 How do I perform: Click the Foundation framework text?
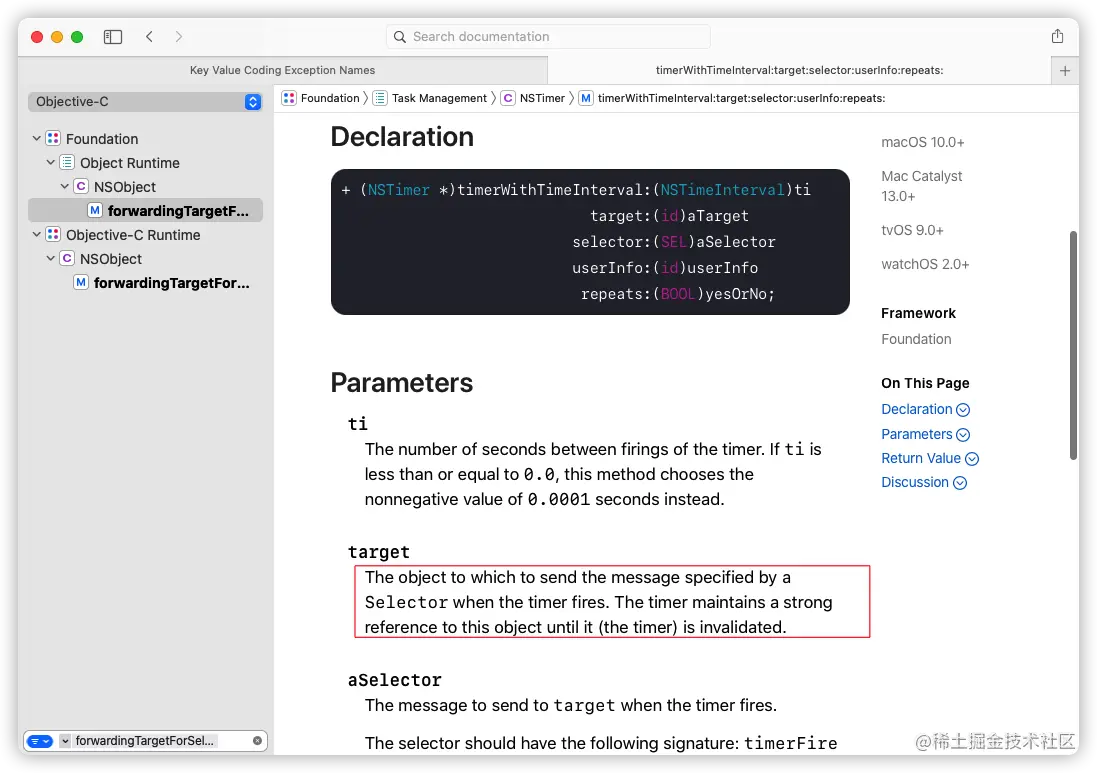tap(916, 339)
